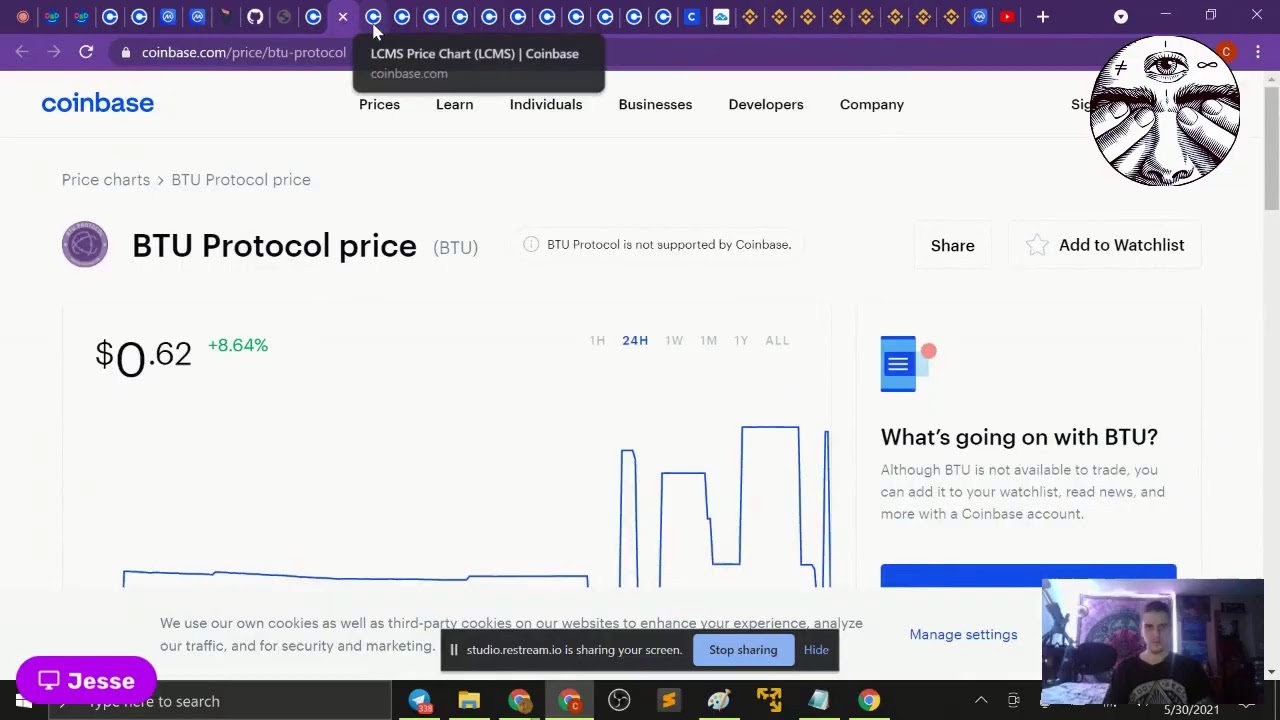Open the Learn menu
1280x720 pixels.
point(454,104)
